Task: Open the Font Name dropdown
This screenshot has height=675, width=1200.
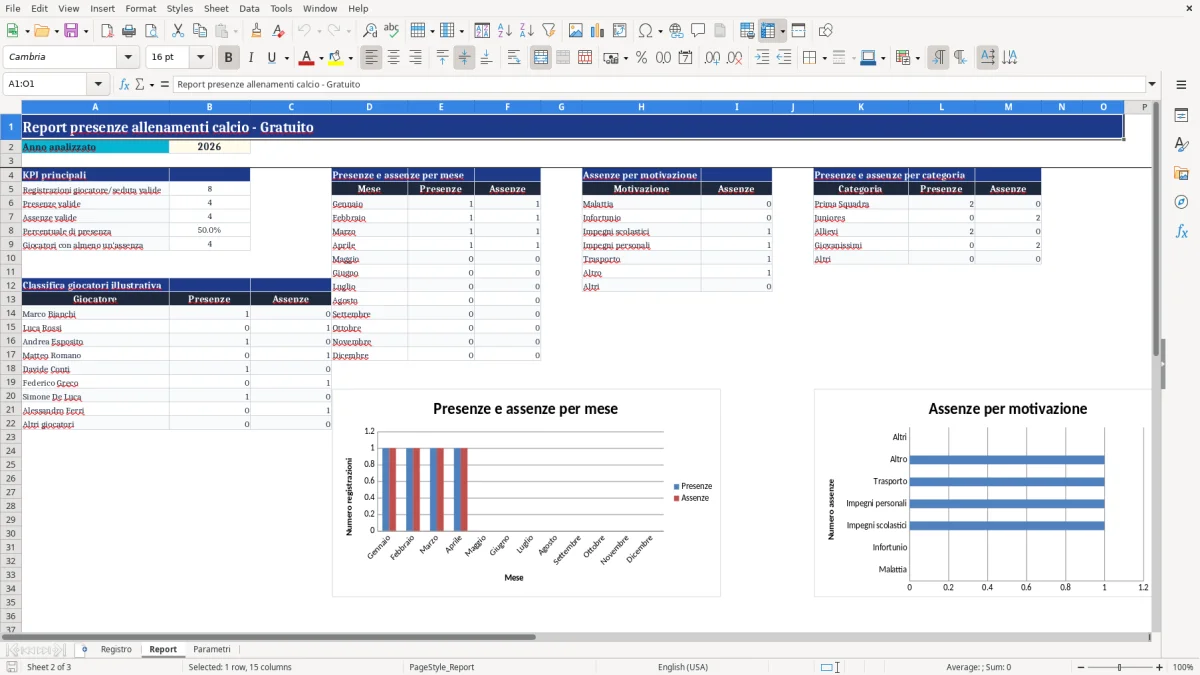Action: 128,58
